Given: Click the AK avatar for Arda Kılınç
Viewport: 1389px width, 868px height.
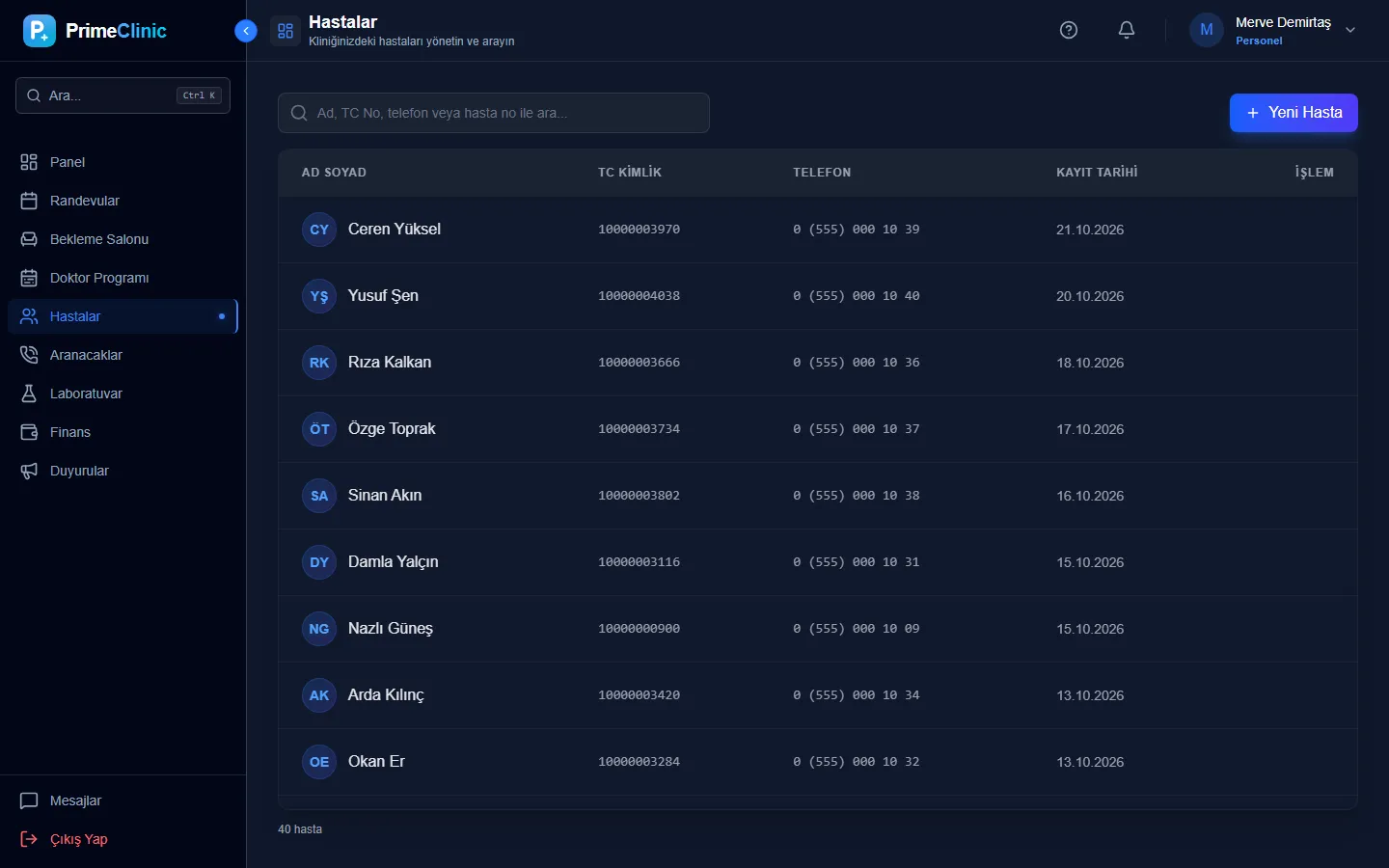Looking at the screenshot, I should pyautogui.click(x=319, y=695).
